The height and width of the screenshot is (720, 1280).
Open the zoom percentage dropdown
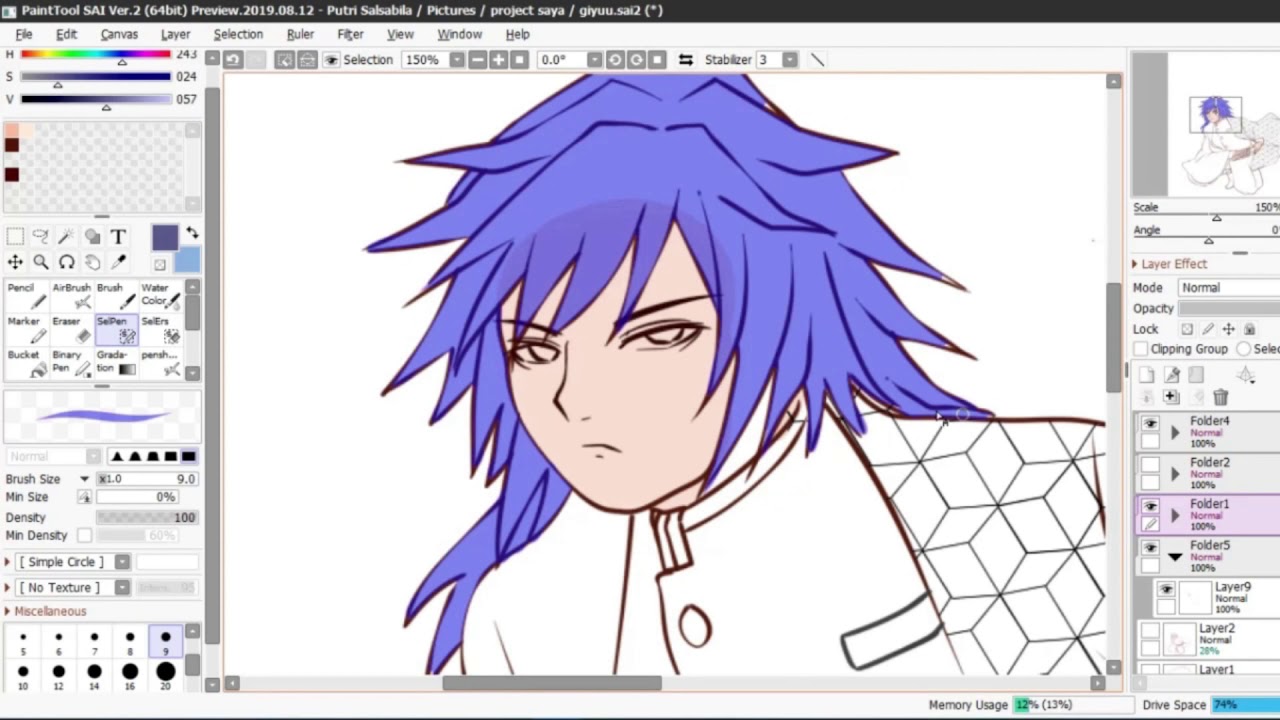(x=457, y=60)
